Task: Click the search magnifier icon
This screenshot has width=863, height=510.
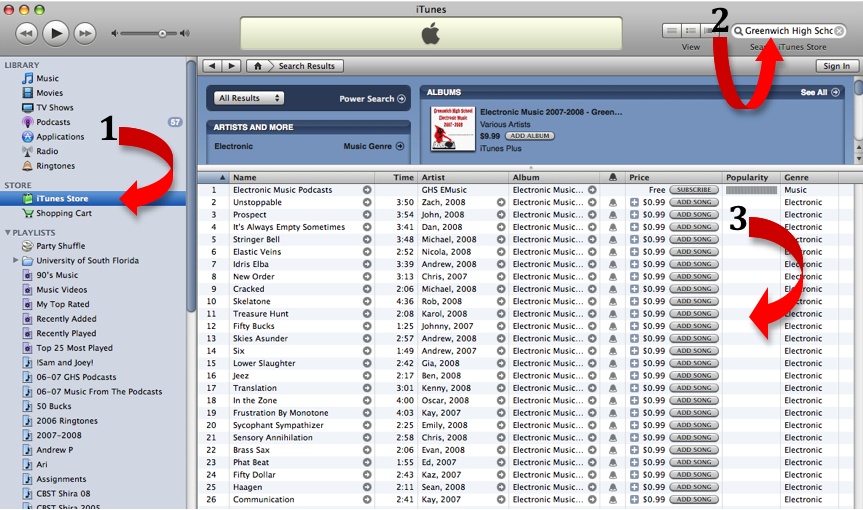Action: pyautogui.click(x=738, y=31)
